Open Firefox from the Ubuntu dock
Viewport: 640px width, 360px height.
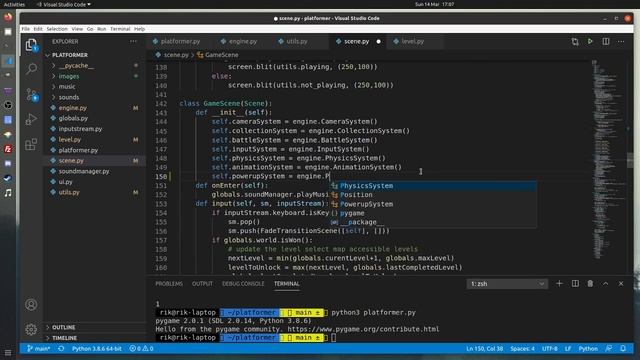pyautogui.click(x=8, y=17)
